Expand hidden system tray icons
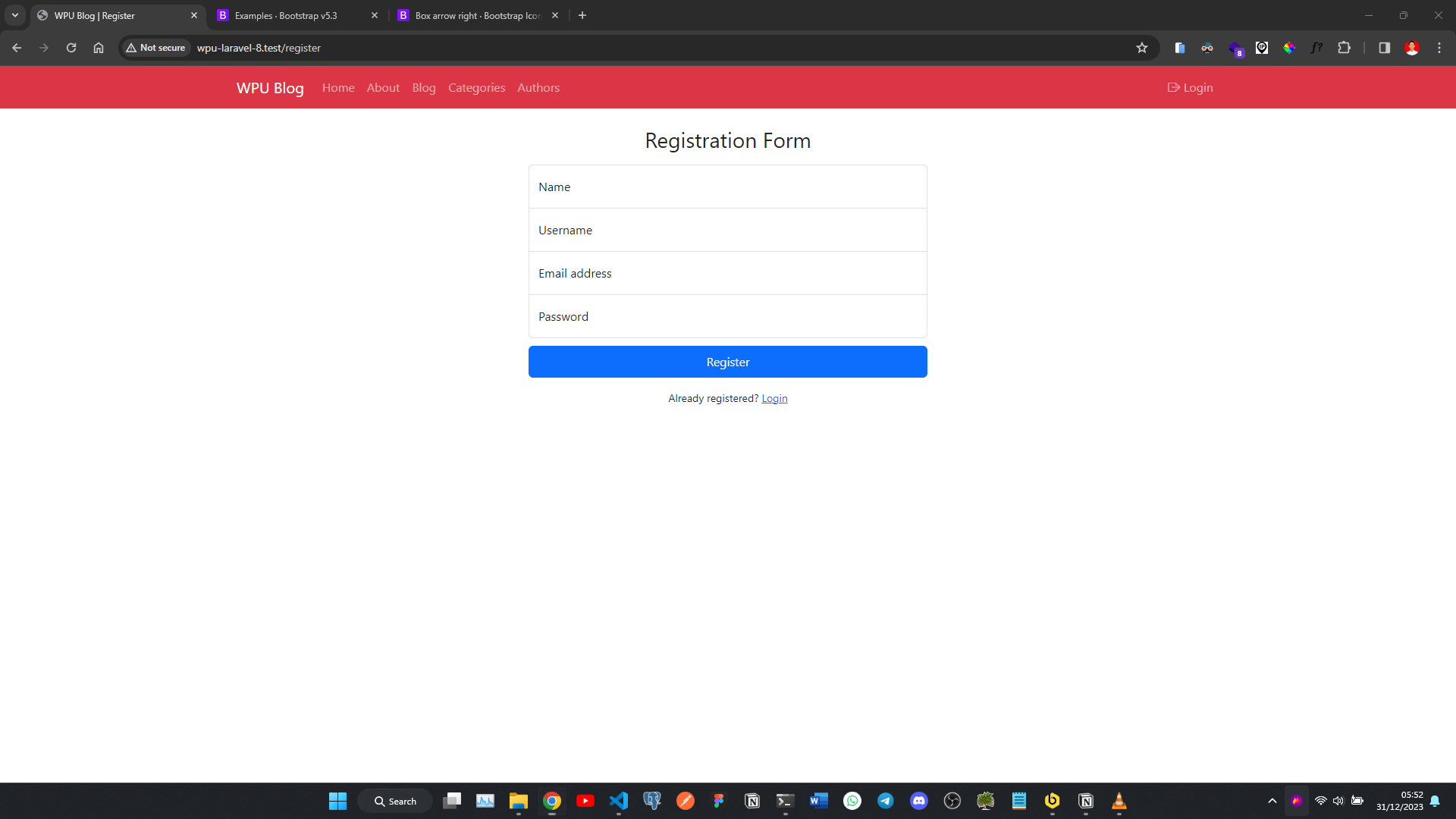Image resolution: width=1456 pixels, height=819 pixels. point(1272,800)
